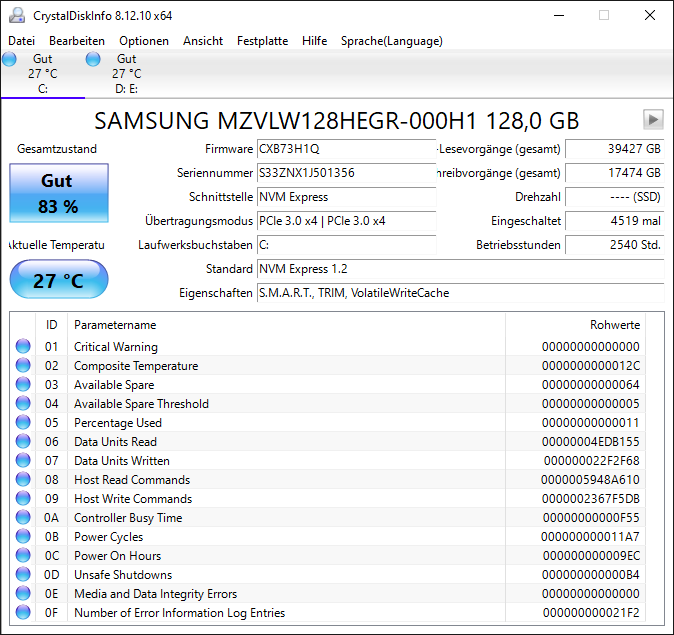Image resolution: width=674 pixels, height=635 pixels.
Task: Click the Gesamtzustand label
Action: pyautogui.click(x=57, y=149)
